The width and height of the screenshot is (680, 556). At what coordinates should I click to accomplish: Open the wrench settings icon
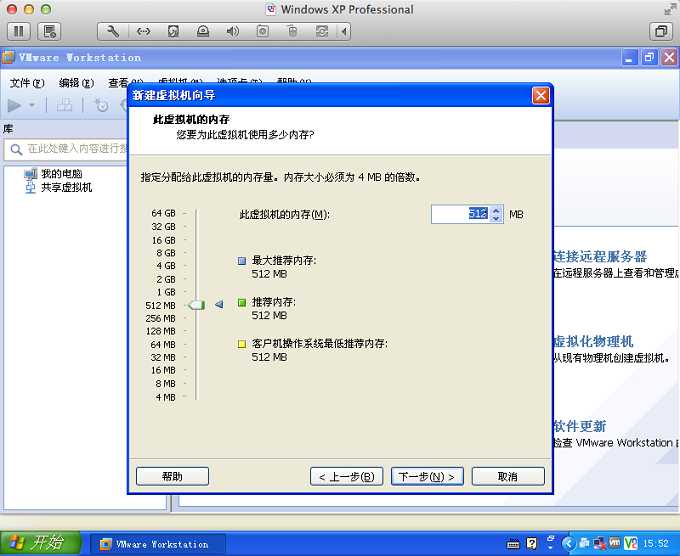point(113,31)
